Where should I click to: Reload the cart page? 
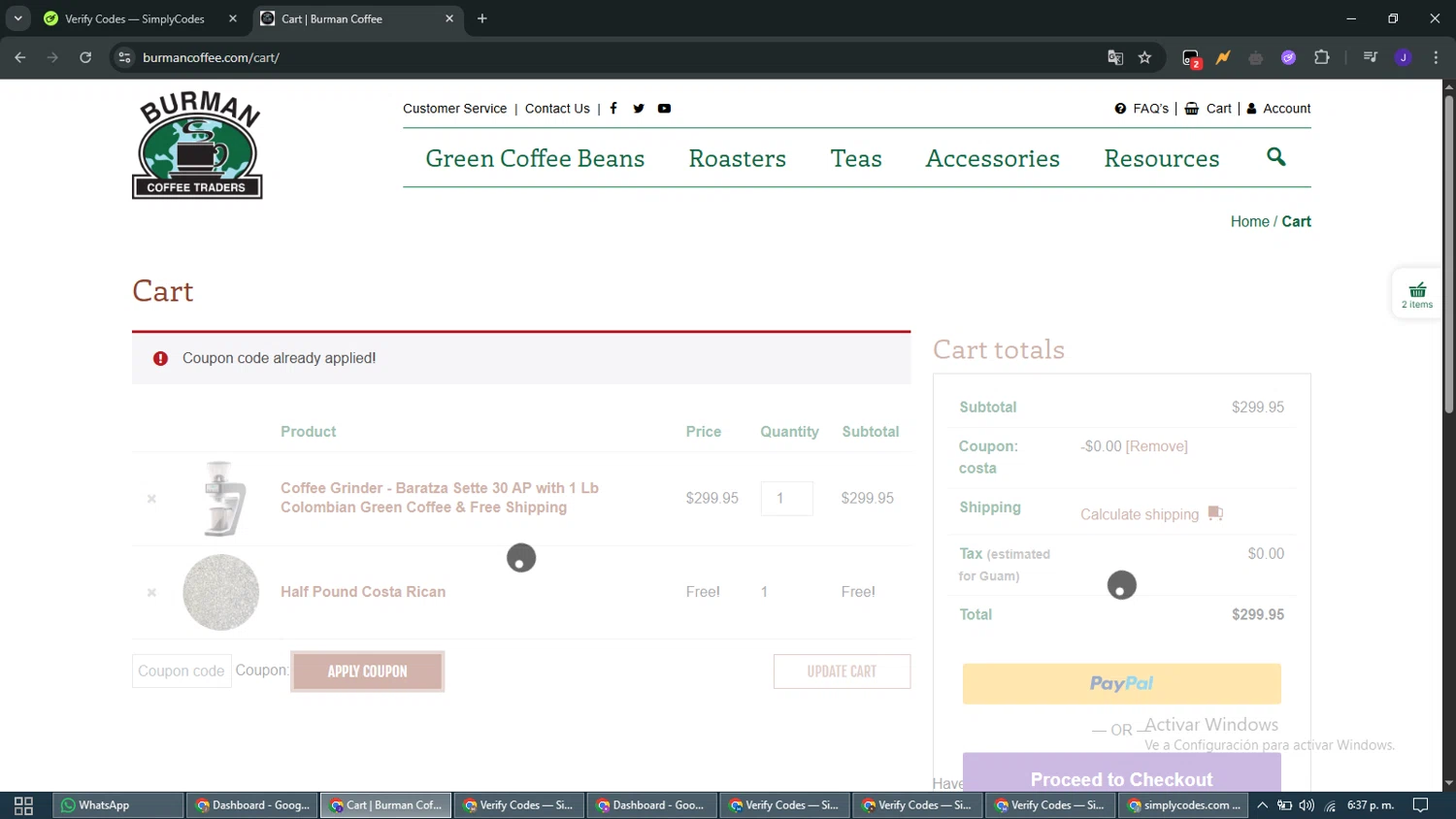pos(85,57)
